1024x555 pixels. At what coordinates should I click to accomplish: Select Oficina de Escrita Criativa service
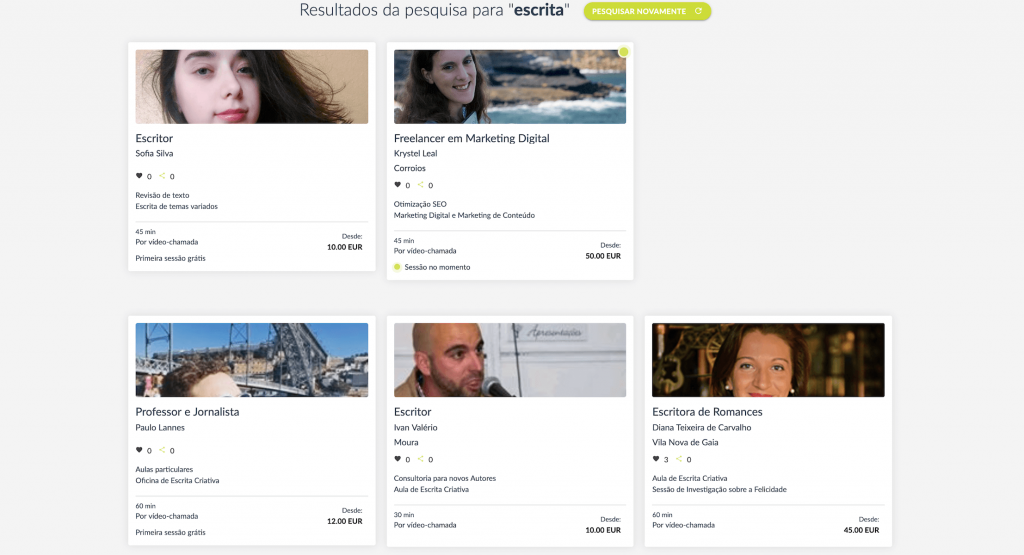[177, 481]
